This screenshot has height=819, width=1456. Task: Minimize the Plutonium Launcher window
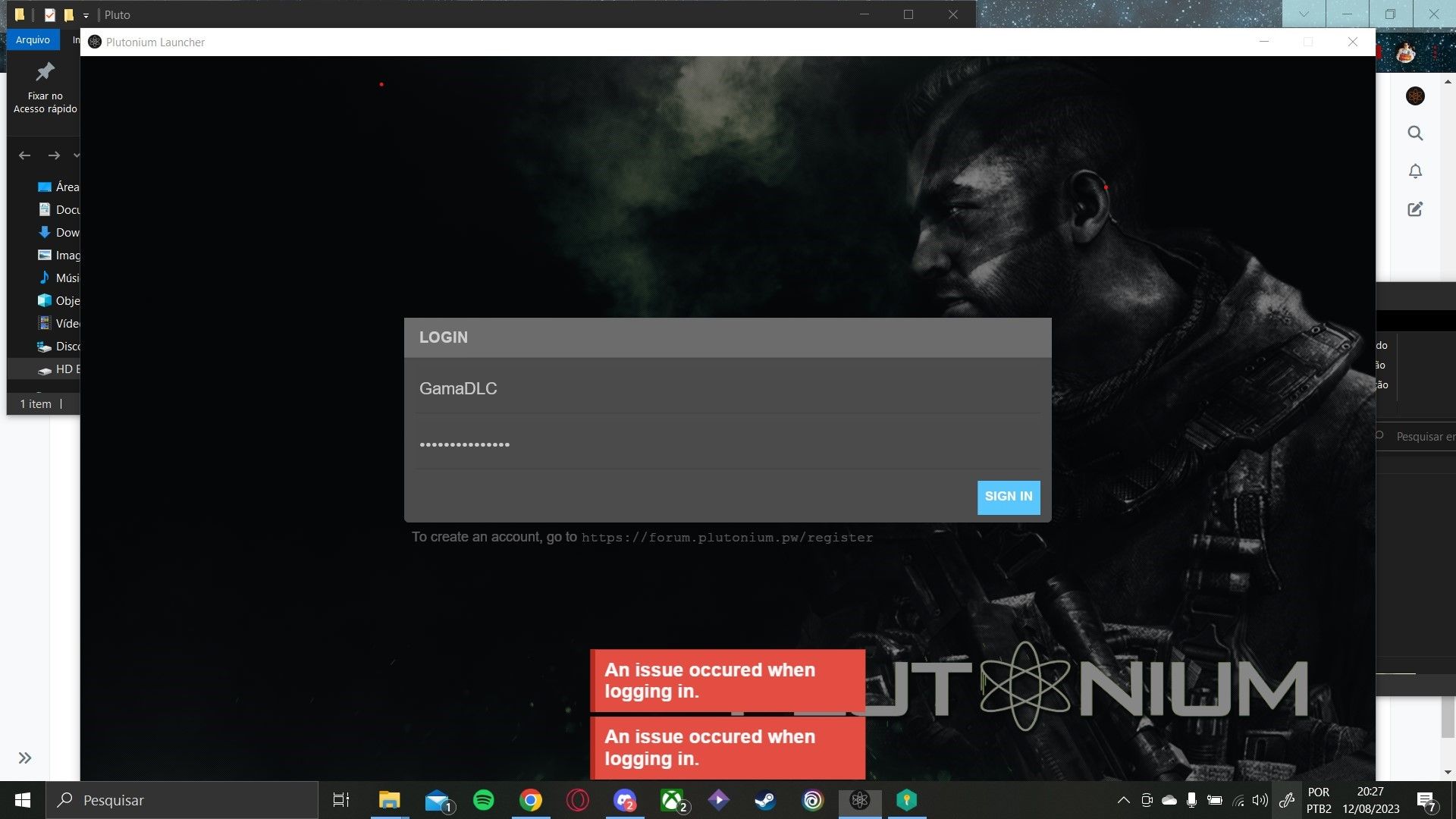tap(1264, 42)
